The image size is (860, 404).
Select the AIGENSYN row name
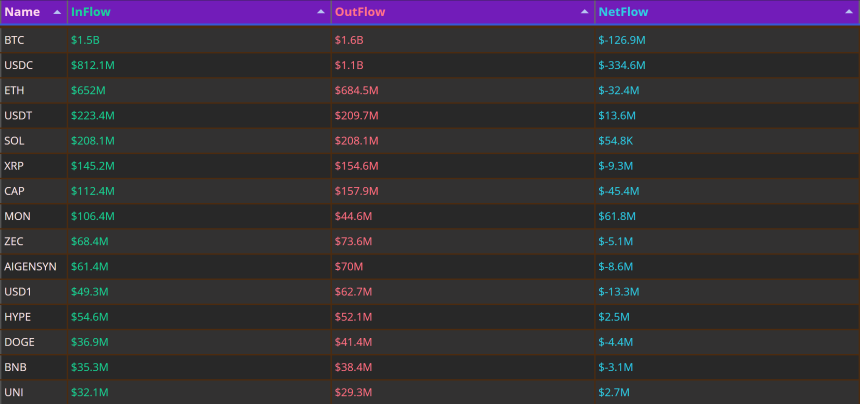(x=30, y=267)
